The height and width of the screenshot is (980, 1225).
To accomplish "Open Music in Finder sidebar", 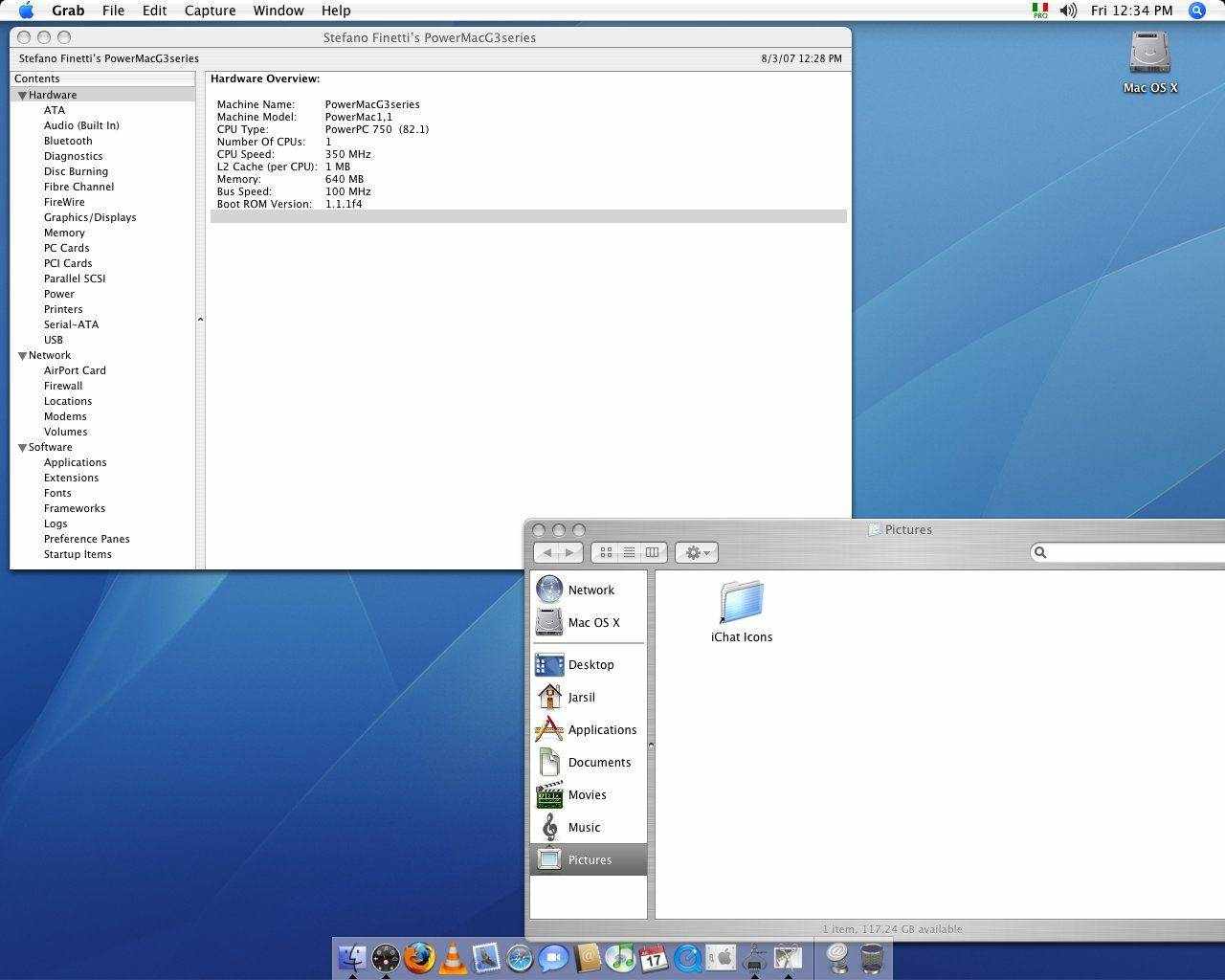I will point(588,827).
